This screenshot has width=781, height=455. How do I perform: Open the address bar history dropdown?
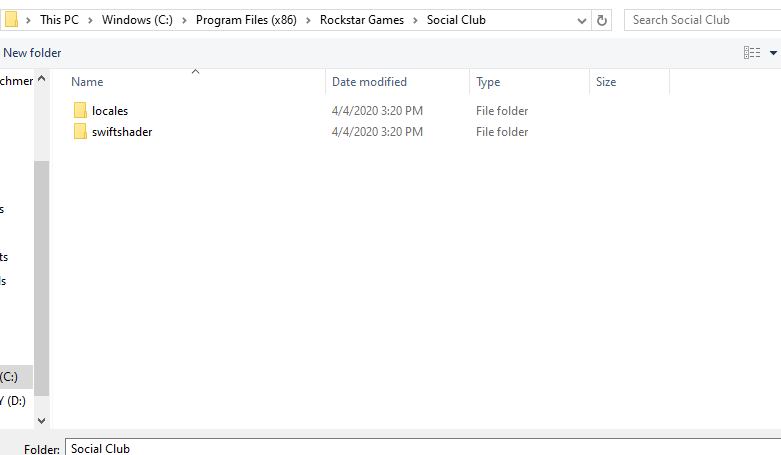tap(581, 21)
